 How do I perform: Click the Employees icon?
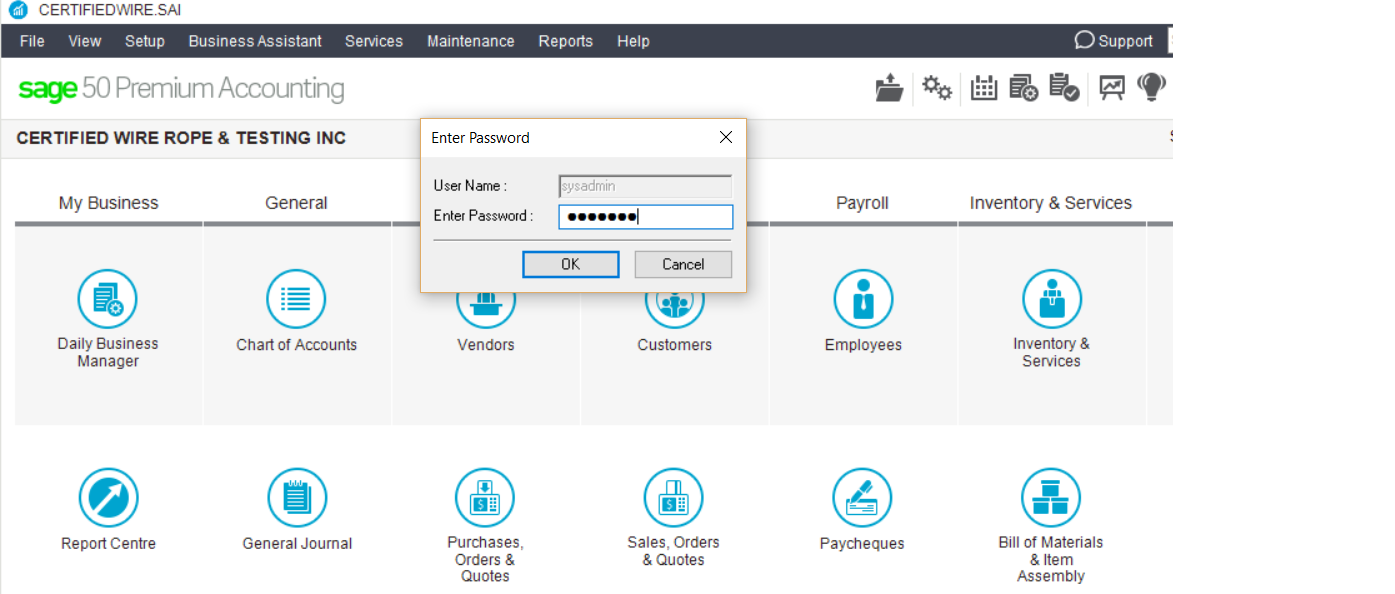pos(863,299)
